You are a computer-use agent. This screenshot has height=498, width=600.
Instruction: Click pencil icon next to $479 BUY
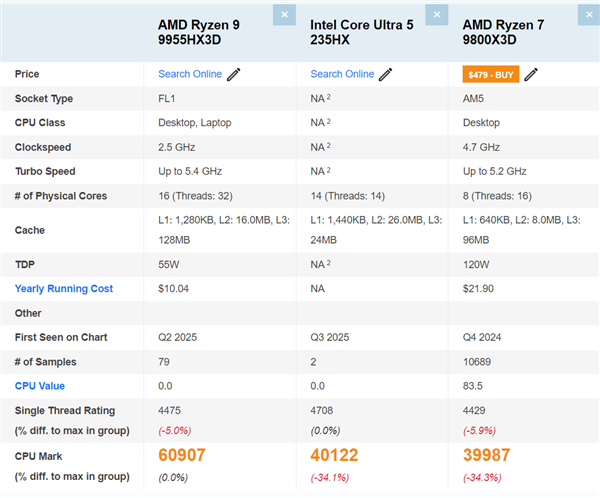click(x=531, y=74)
